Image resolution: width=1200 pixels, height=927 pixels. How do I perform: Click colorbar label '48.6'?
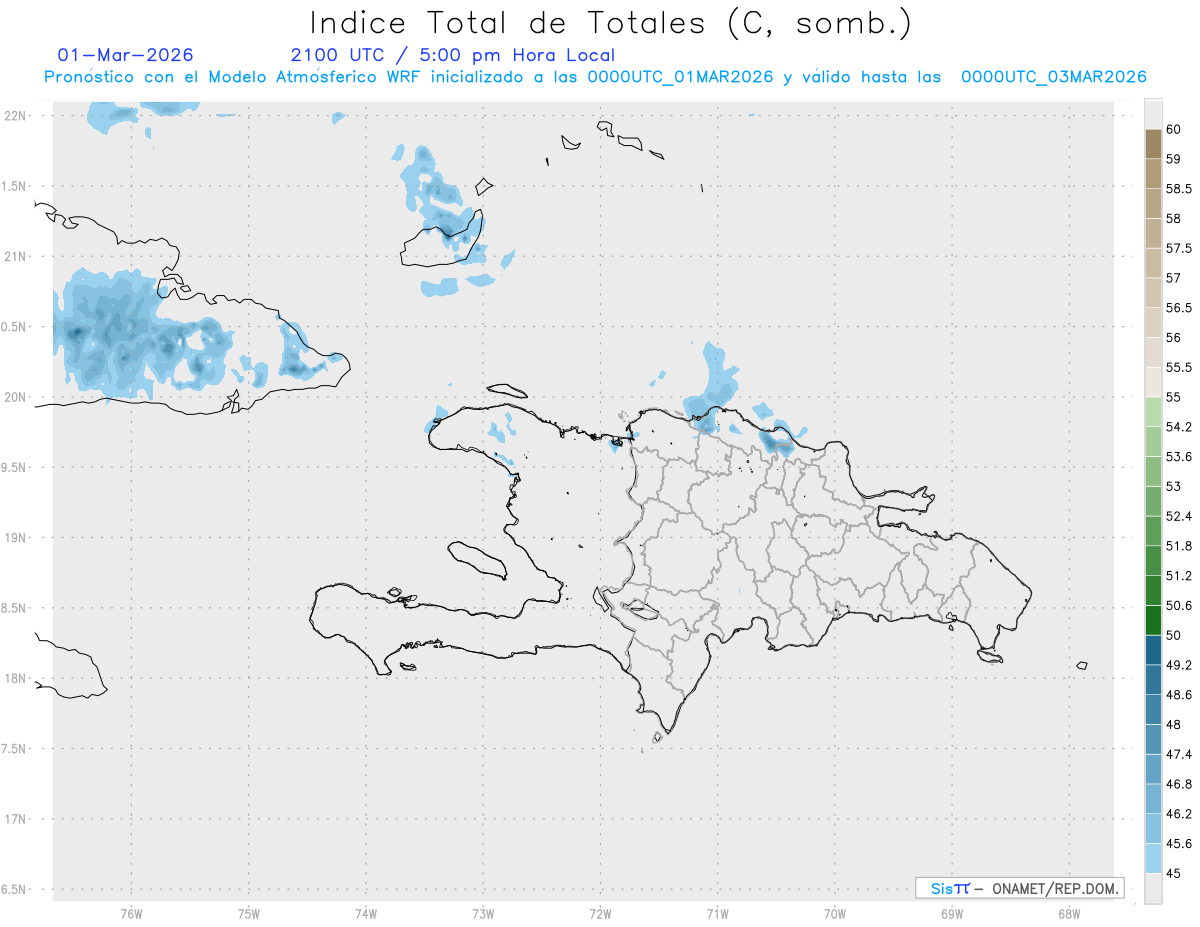1178,694
